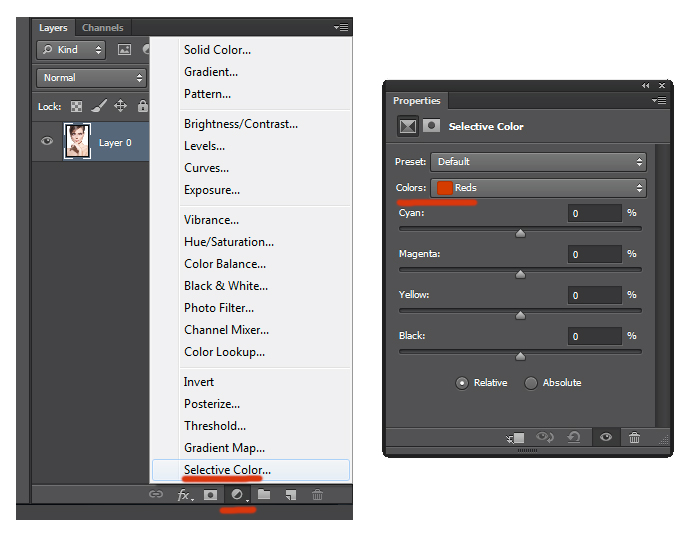Screen dimensions: 694x538
Task: Select the Absolute radio button
Action: [x=531, y=383]
